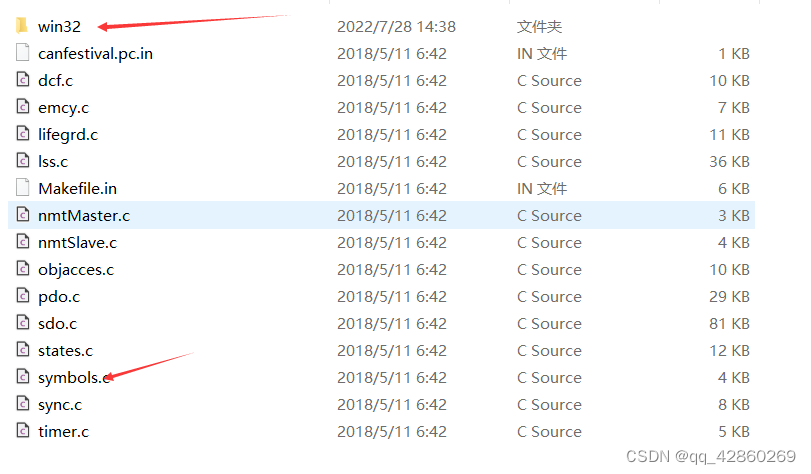This screenshot has height=474, width=811.
Task: Click the C Source type of nmtMaster.c
Action: (549, 215)
